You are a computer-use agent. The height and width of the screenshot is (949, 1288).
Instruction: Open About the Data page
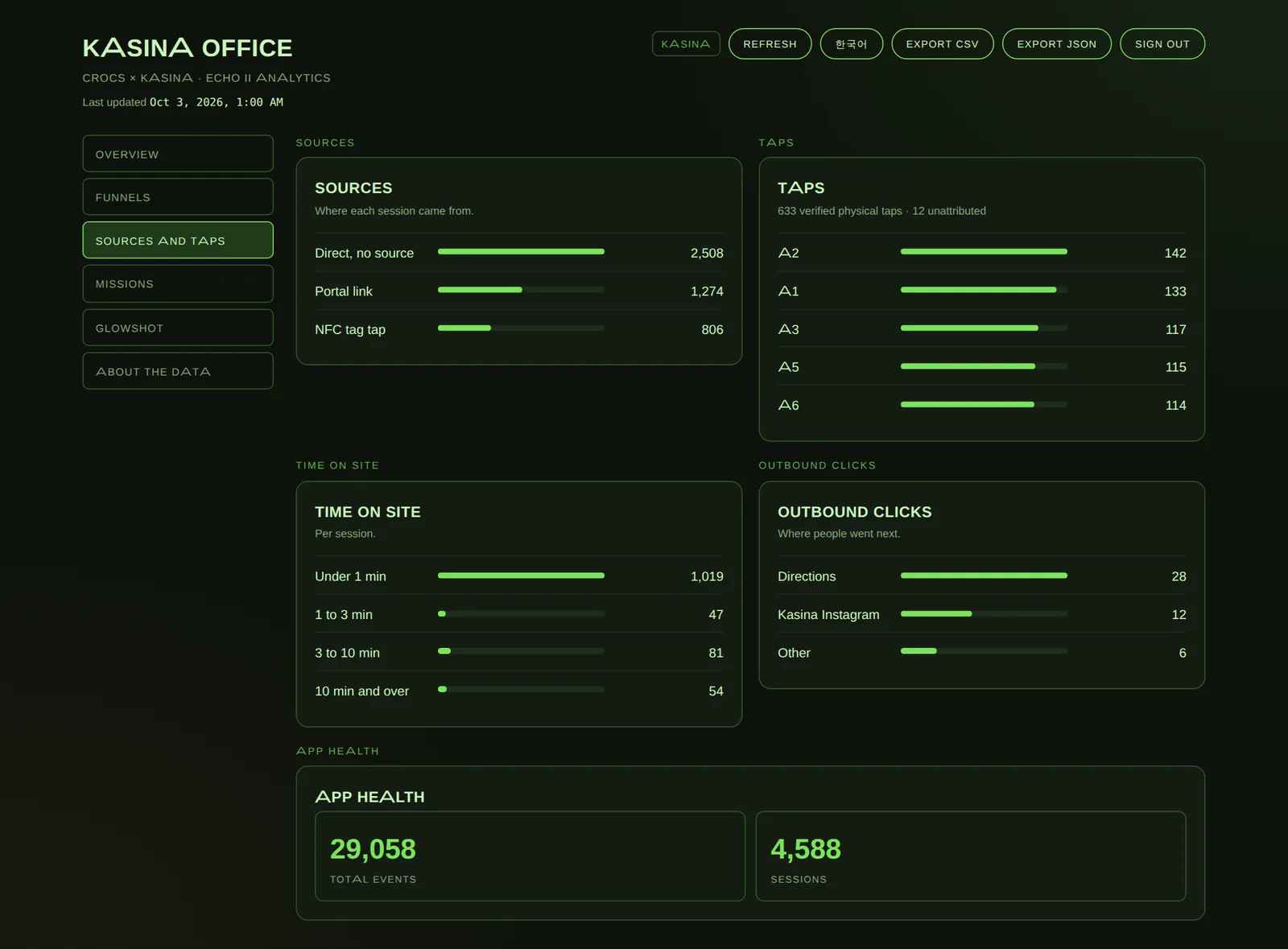coord(178,371)
